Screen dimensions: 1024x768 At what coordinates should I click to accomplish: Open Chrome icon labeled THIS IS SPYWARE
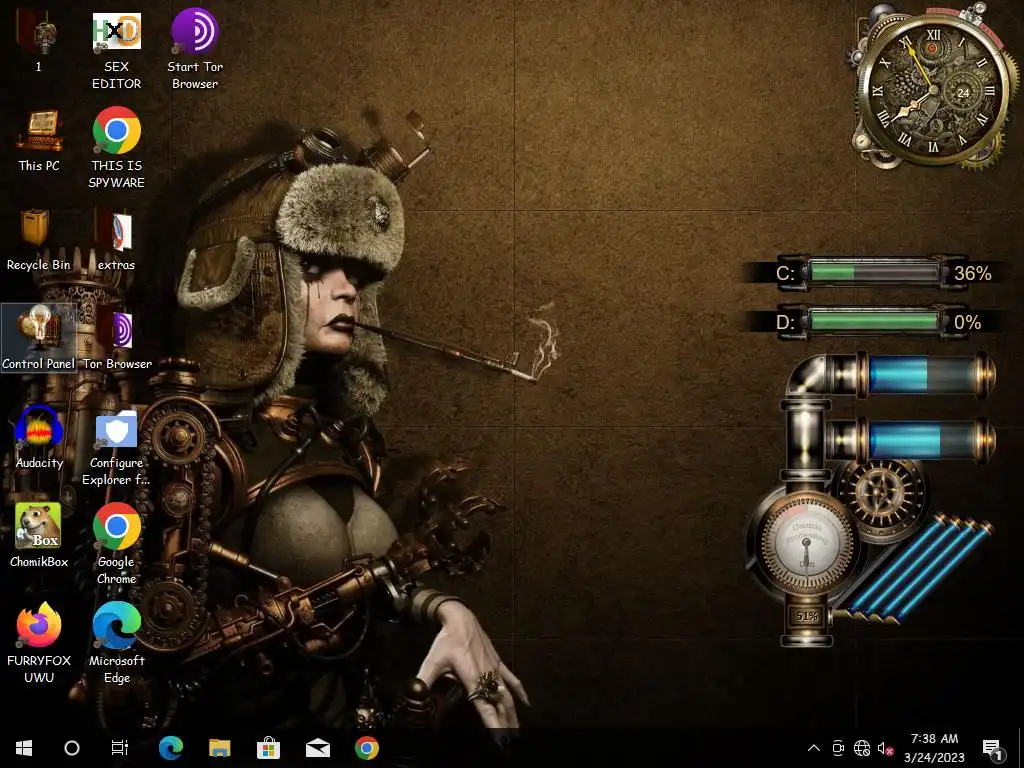116,148
